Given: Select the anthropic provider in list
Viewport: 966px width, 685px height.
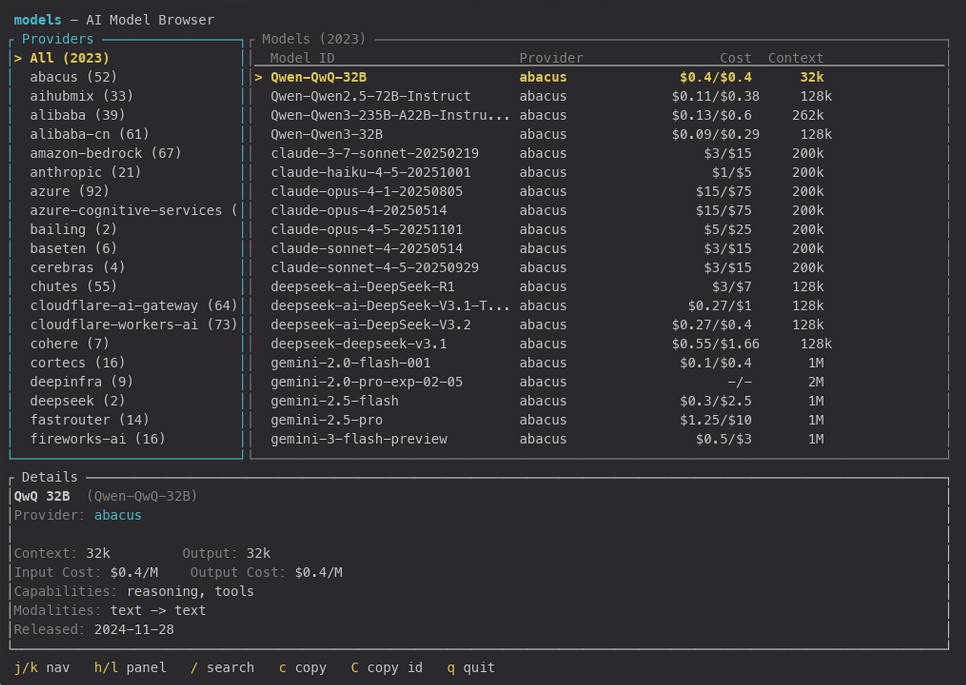Looking at the screenshot, I should [85, 172].
